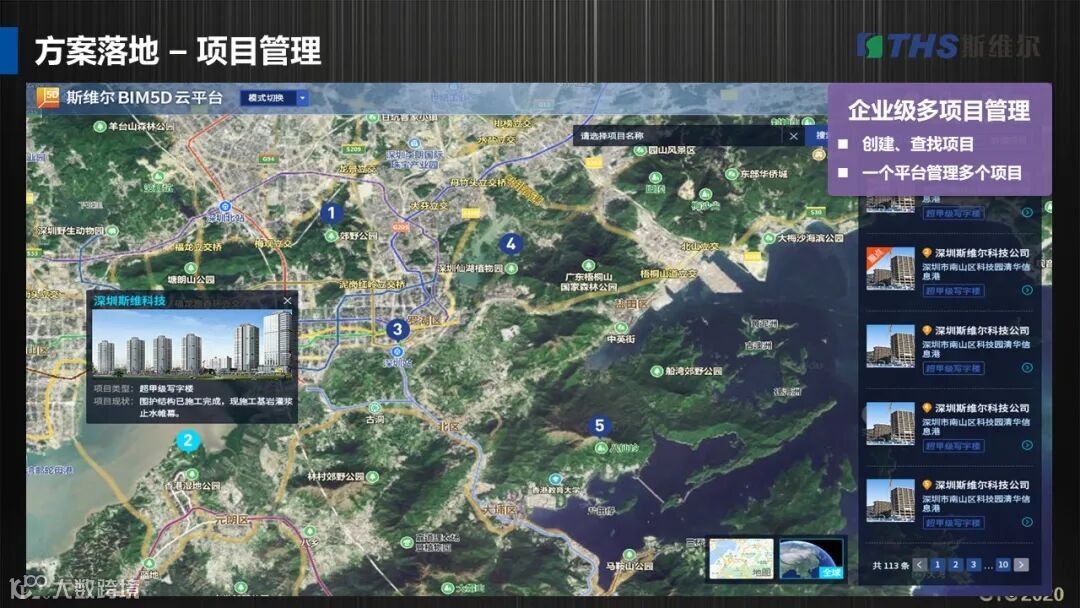Click the 林村郊野公园 park icon

click(373, 476)
